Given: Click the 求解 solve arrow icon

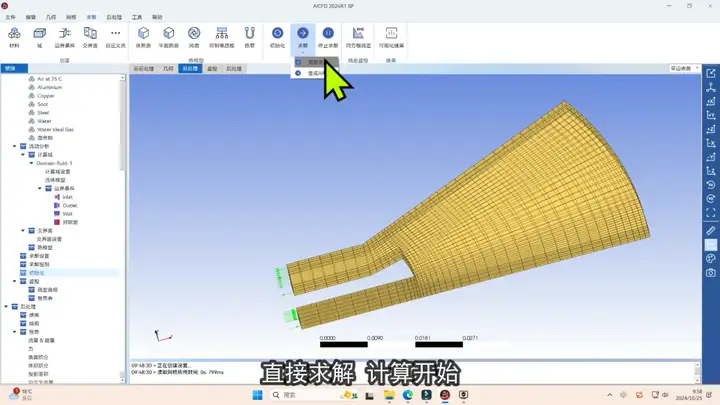Looking at the screenshot, I should tap(303, 33).
